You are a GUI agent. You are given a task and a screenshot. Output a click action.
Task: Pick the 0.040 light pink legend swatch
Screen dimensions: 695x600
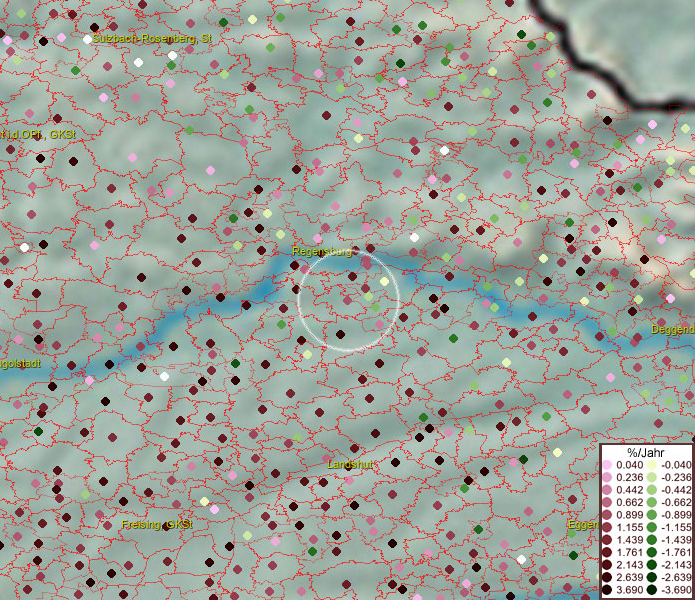pos(607,465)
